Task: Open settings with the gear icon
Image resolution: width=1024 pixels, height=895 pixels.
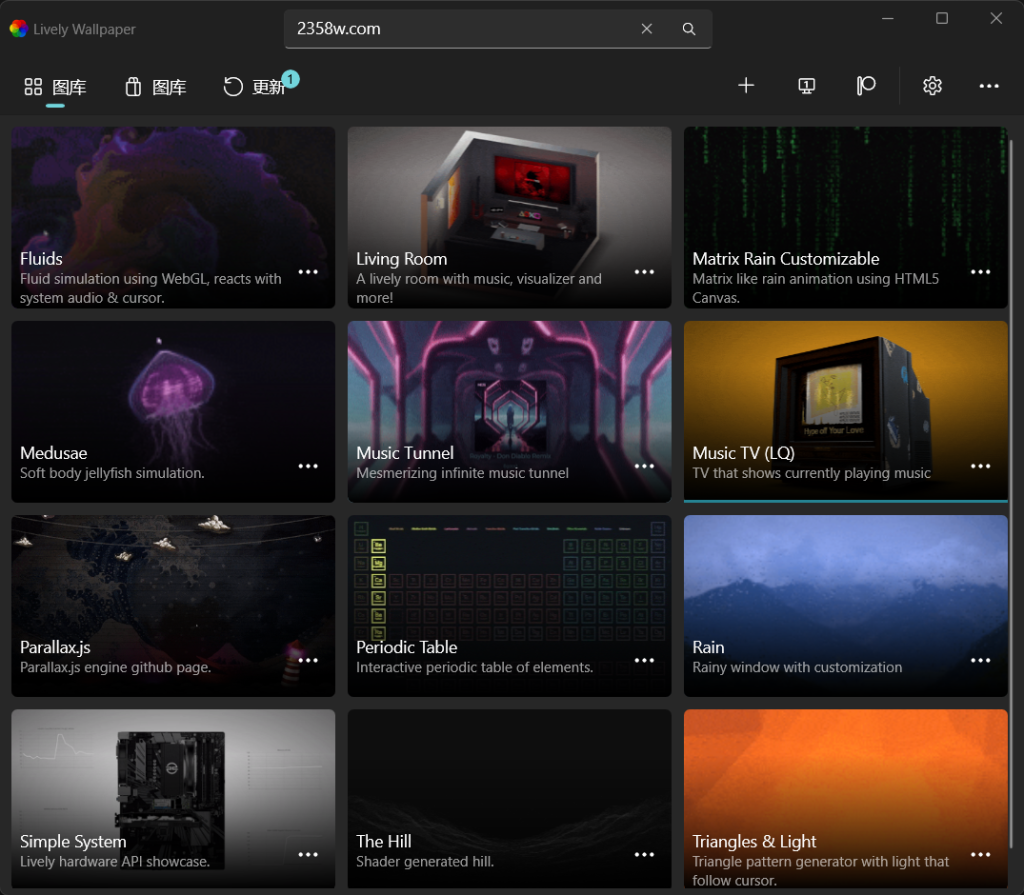Action: (x=932, y=86)
